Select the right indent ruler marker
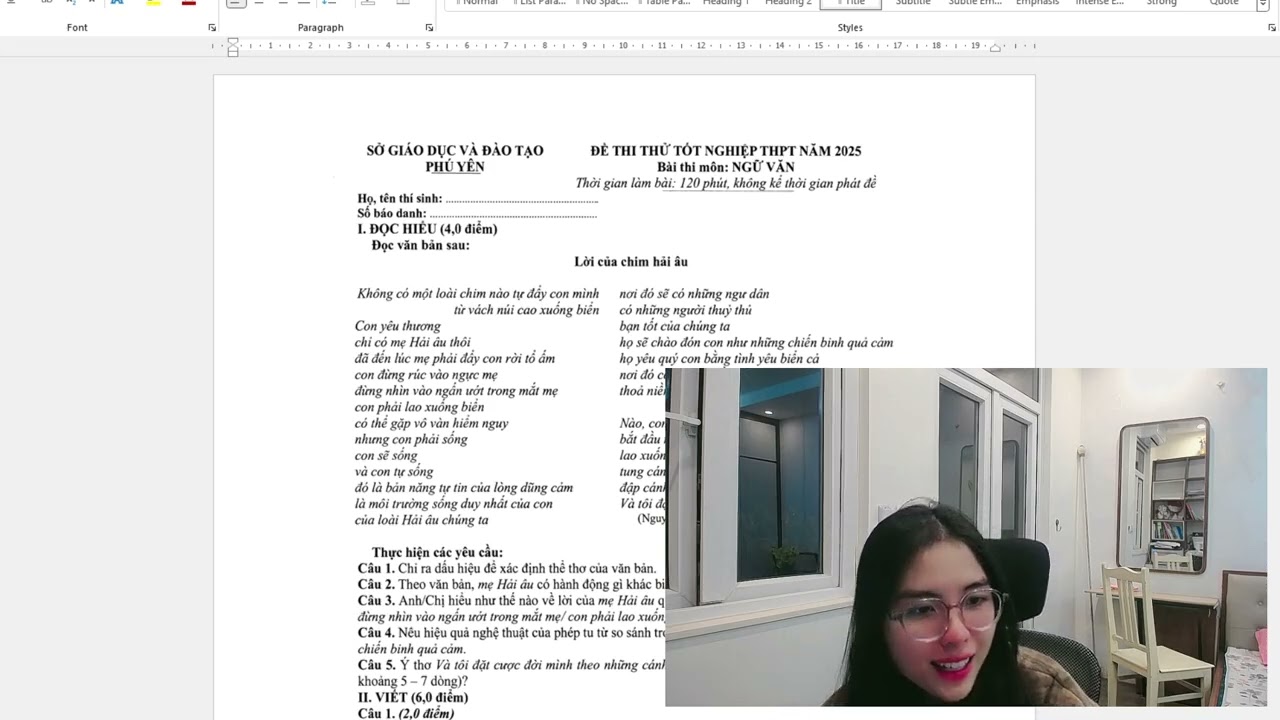 (995, 48)
